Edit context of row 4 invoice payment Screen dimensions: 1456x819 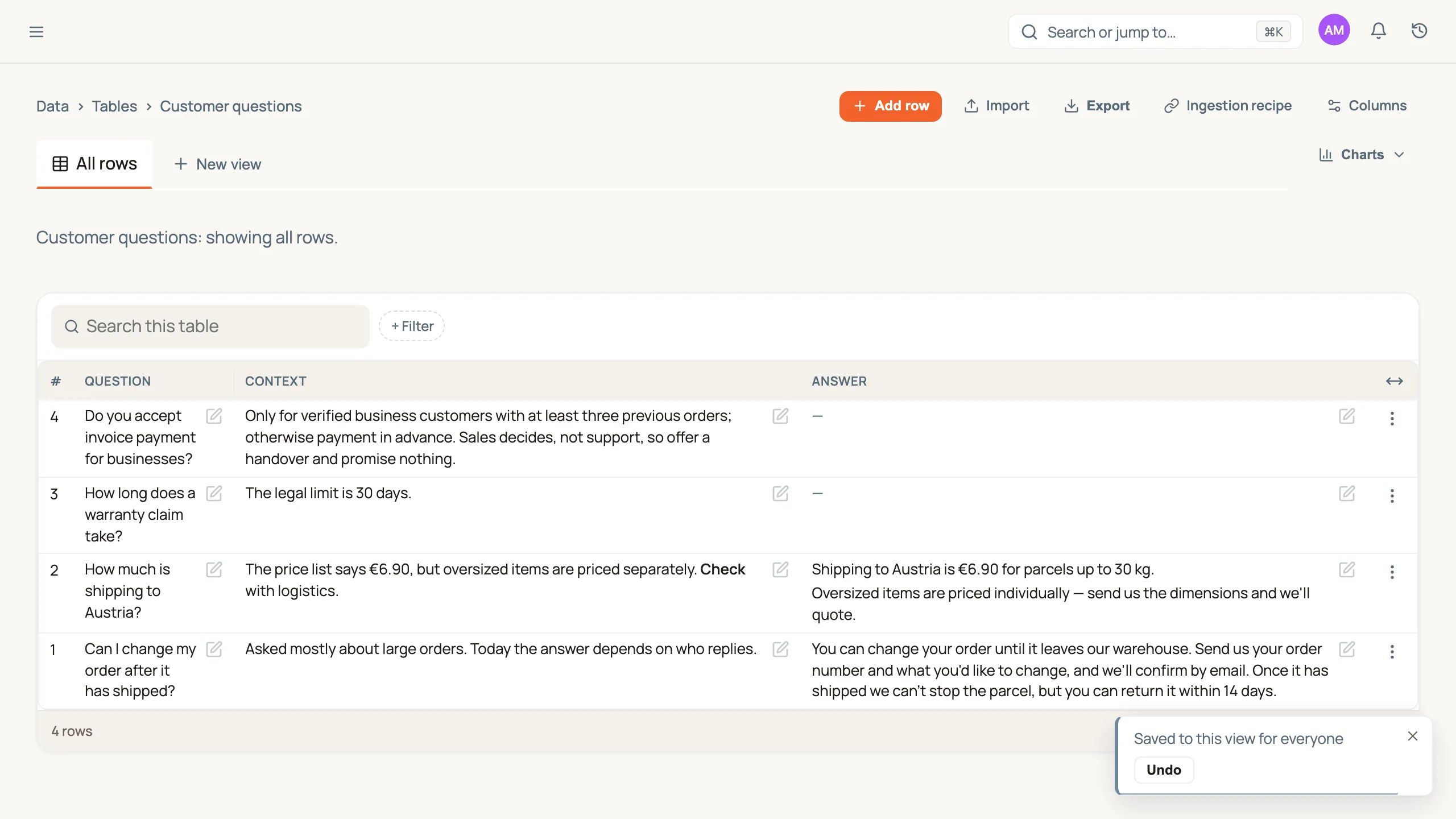[780, 416]
